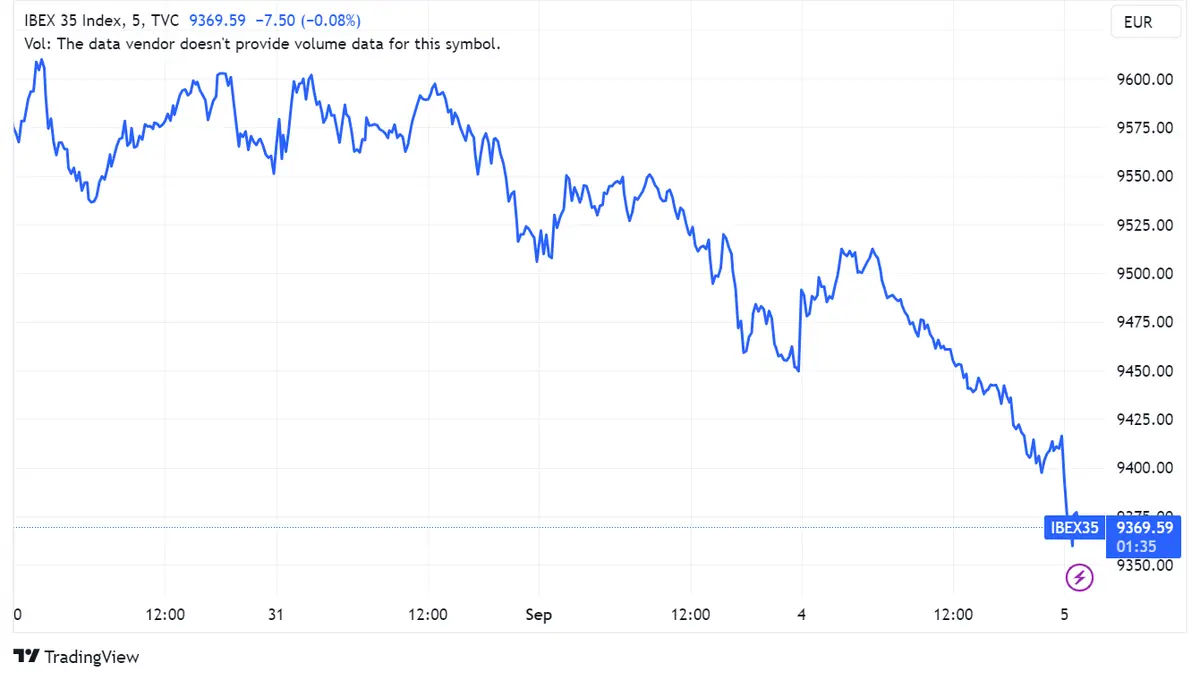The height and width of the screenshot is (680, 1200).
Task: Click the blue IBEX35 price flag label
Action: tap(1074, 527)
